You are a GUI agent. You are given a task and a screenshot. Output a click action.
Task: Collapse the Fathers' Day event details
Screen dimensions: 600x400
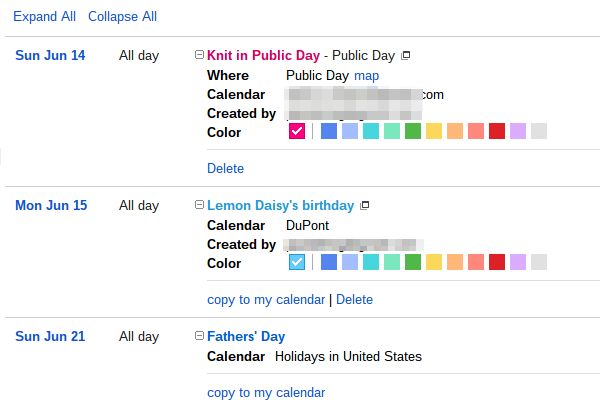click(x=199, y=336)
